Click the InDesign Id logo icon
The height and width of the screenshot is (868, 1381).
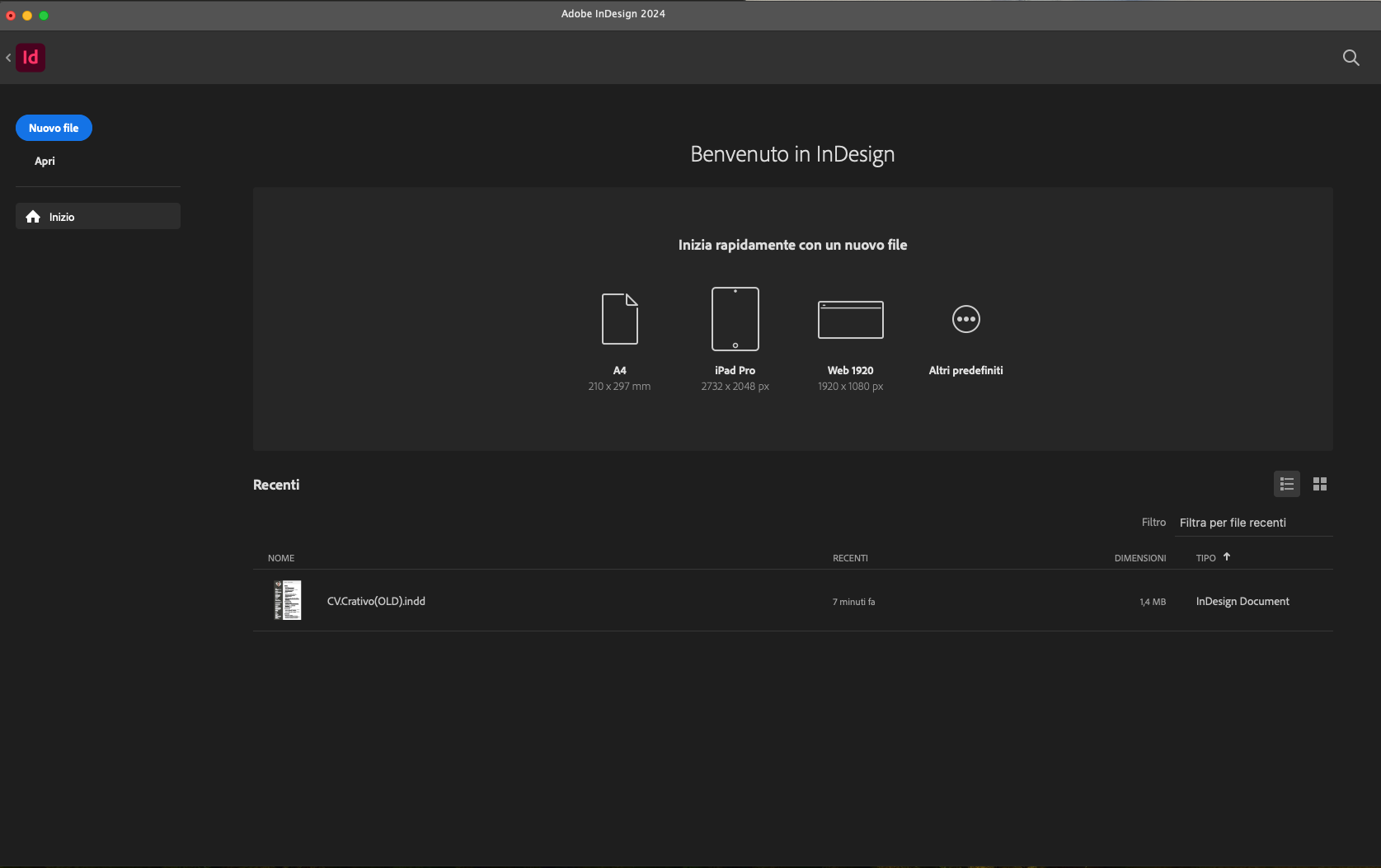(x=31, y=58)
